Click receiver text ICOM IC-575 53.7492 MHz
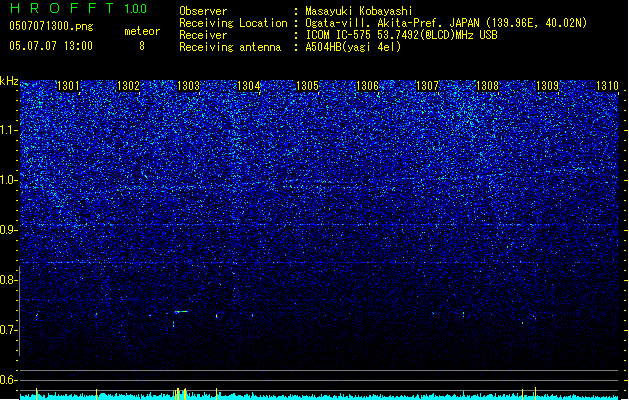The width and height of the screenshot is (629, 400). coord(401,35)
